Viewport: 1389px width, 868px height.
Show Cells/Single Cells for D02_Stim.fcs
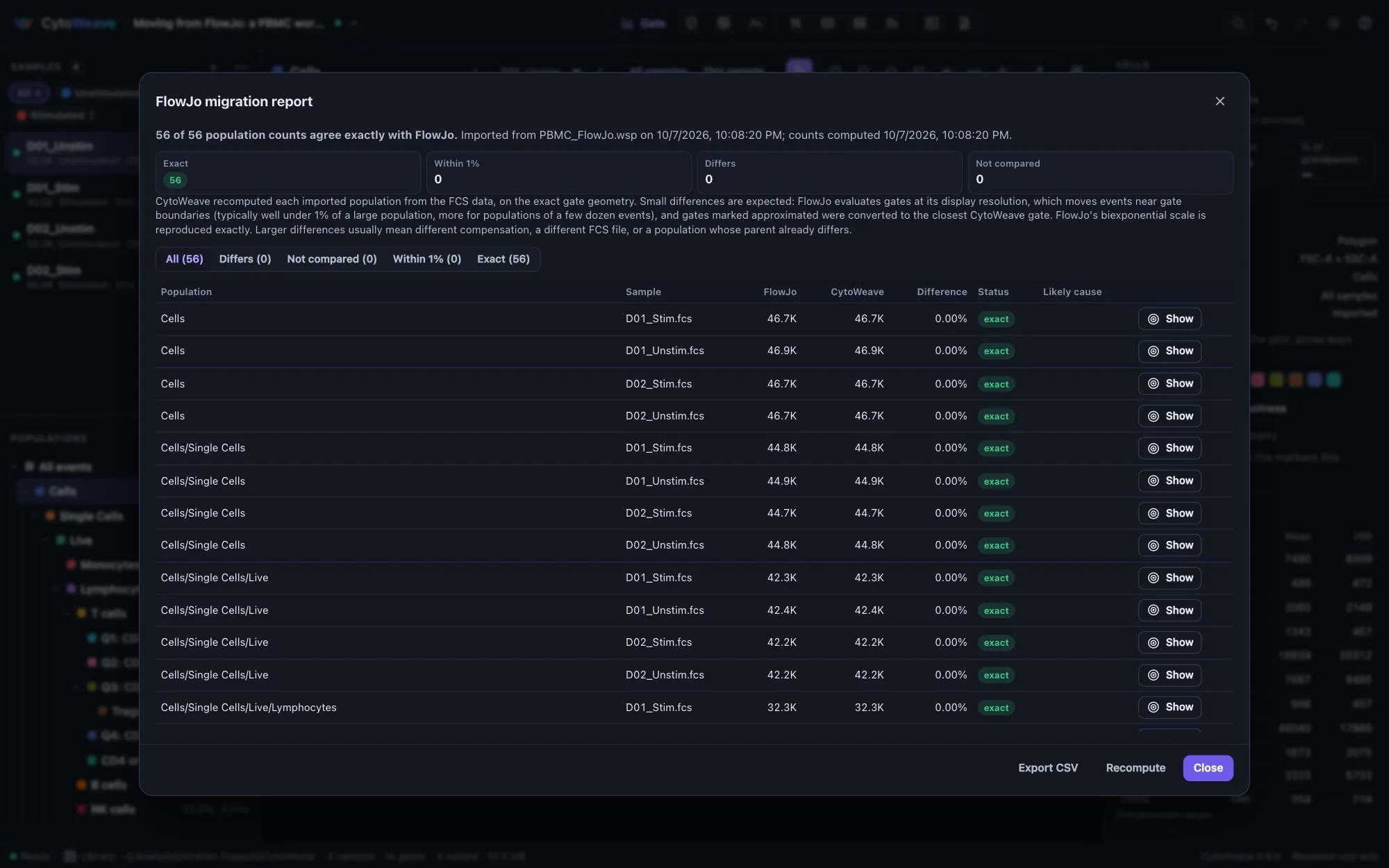(1170, 513)
